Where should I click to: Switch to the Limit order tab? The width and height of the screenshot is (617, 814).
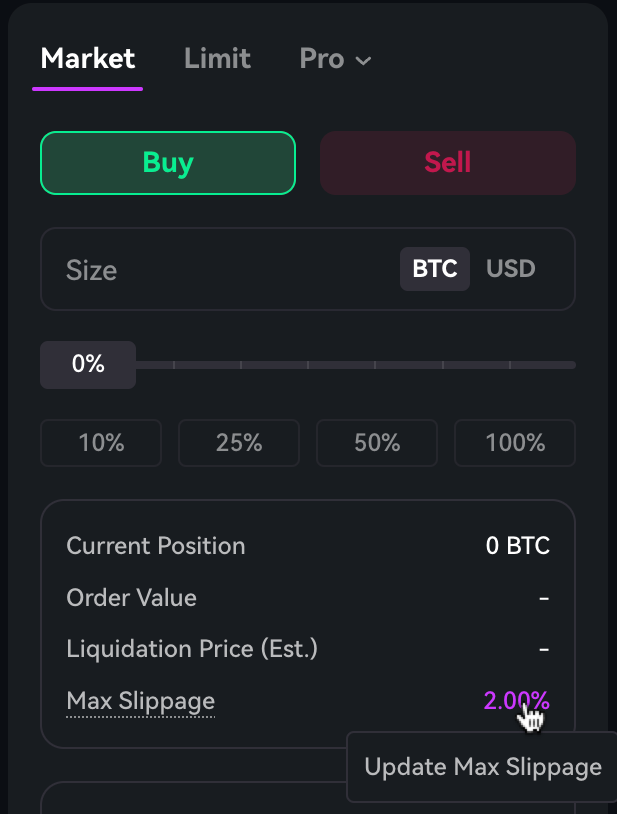point(217,59)
